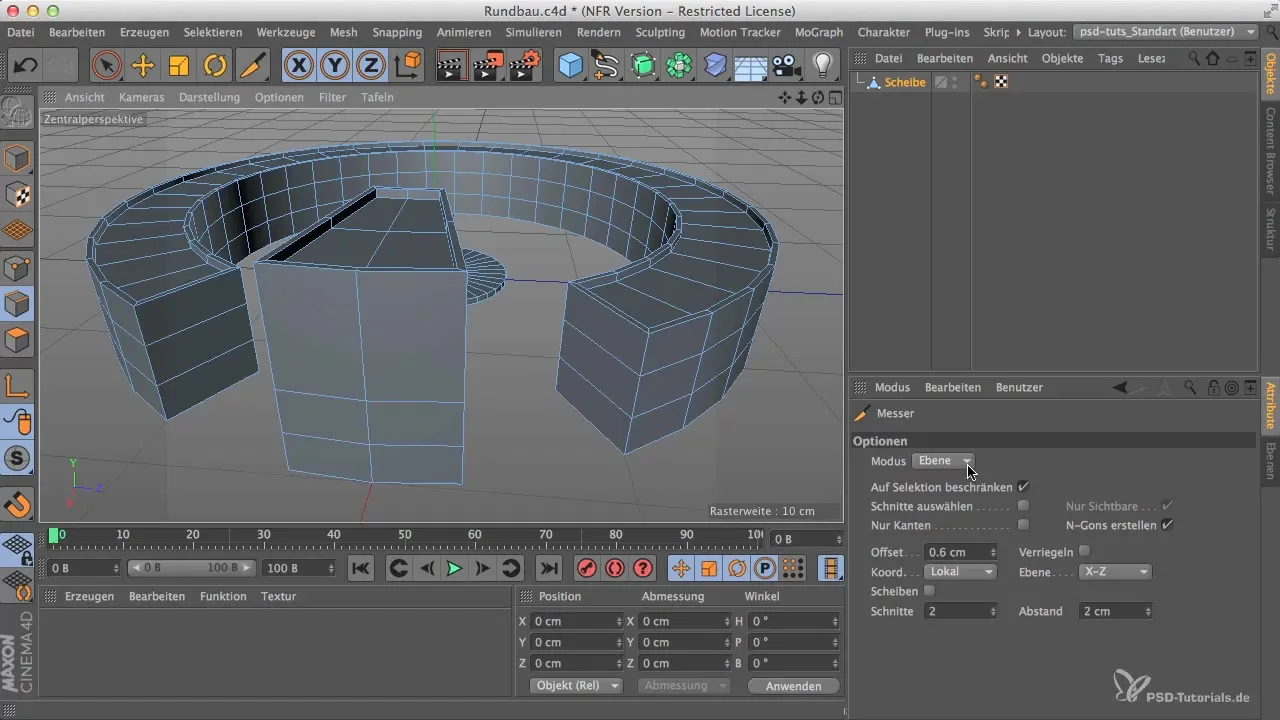Switch to Points mode
Screen dimensions: 1280x720
[x=17, y=267]
